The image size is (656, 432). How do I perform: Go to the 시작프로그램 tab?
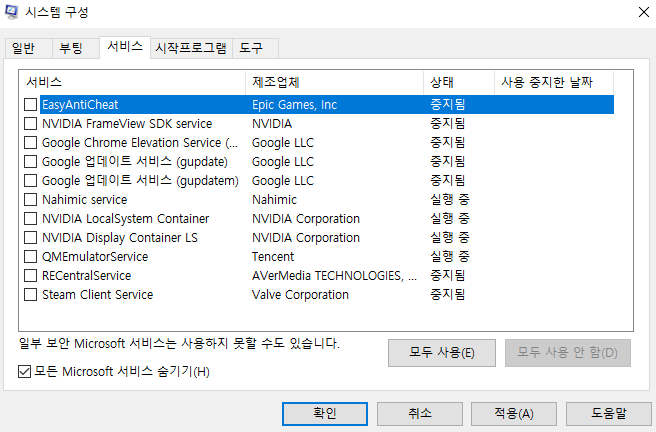coord(191,48)
